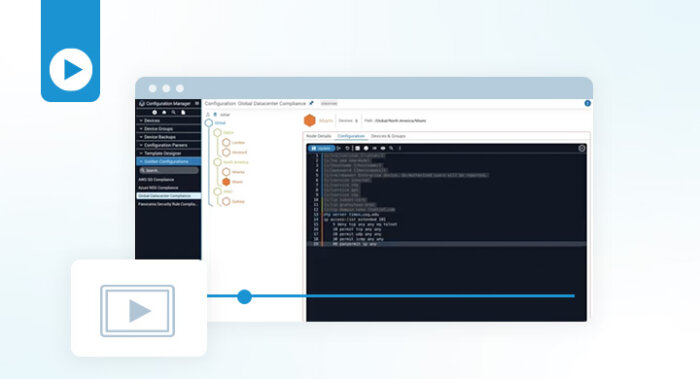The width and height of the screenshot is (700, 379).
Task: Expand the Device Backups section
Action: (x=168, y=137)
